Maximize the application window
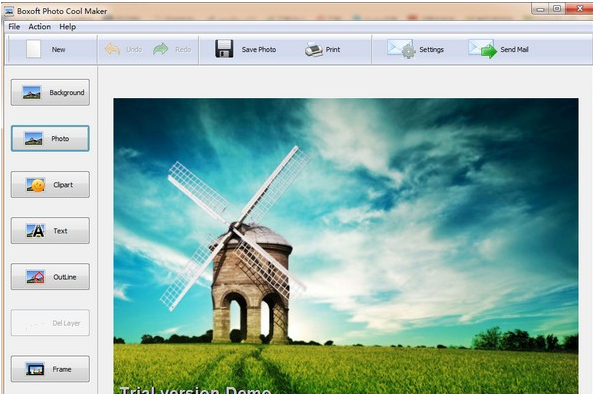This screenshot has height=394, width=593. tap(557, 9)
